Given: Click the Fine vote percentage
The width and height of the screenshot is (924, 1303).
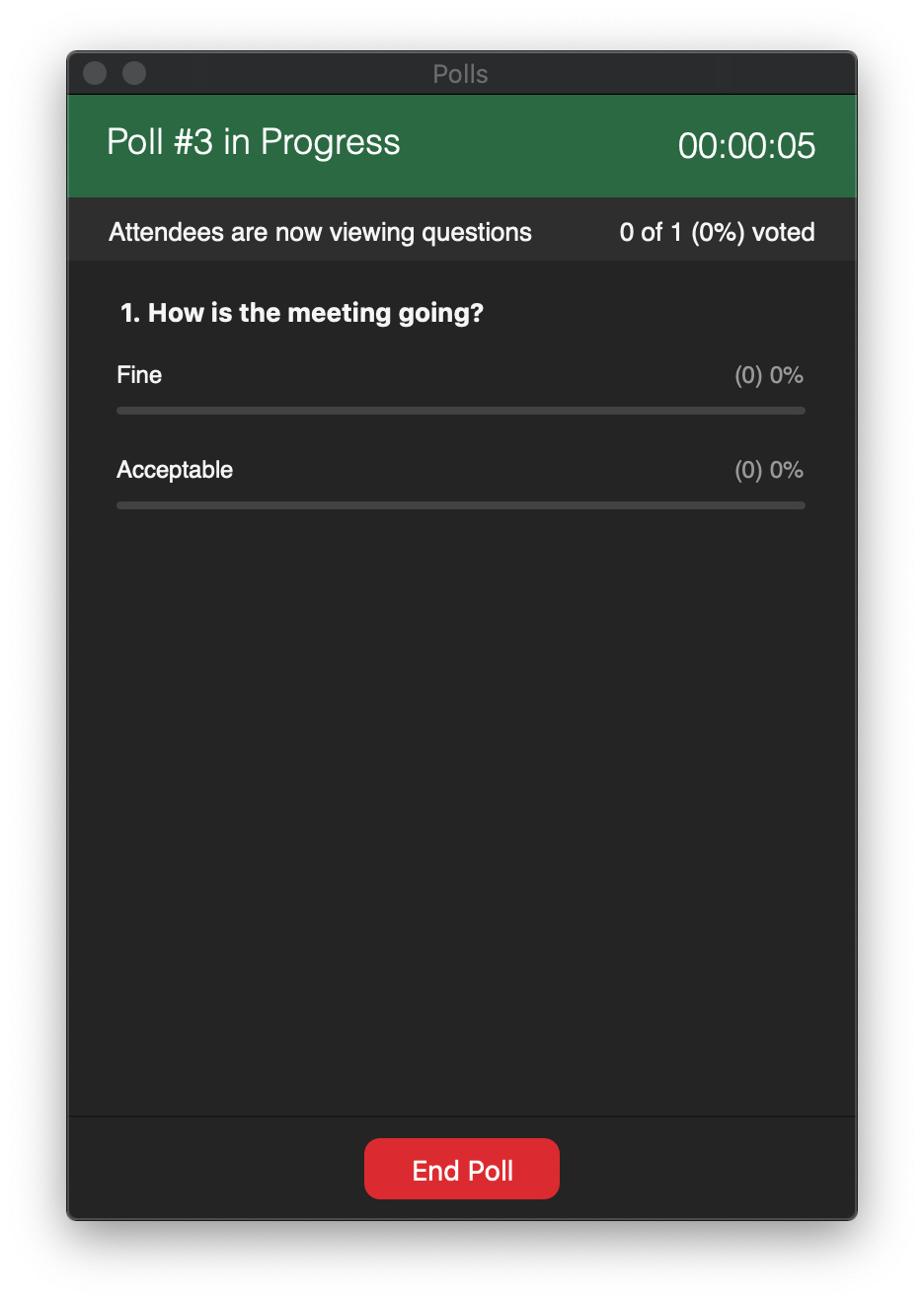Looking at the screenshot, I should coord(769,375).
